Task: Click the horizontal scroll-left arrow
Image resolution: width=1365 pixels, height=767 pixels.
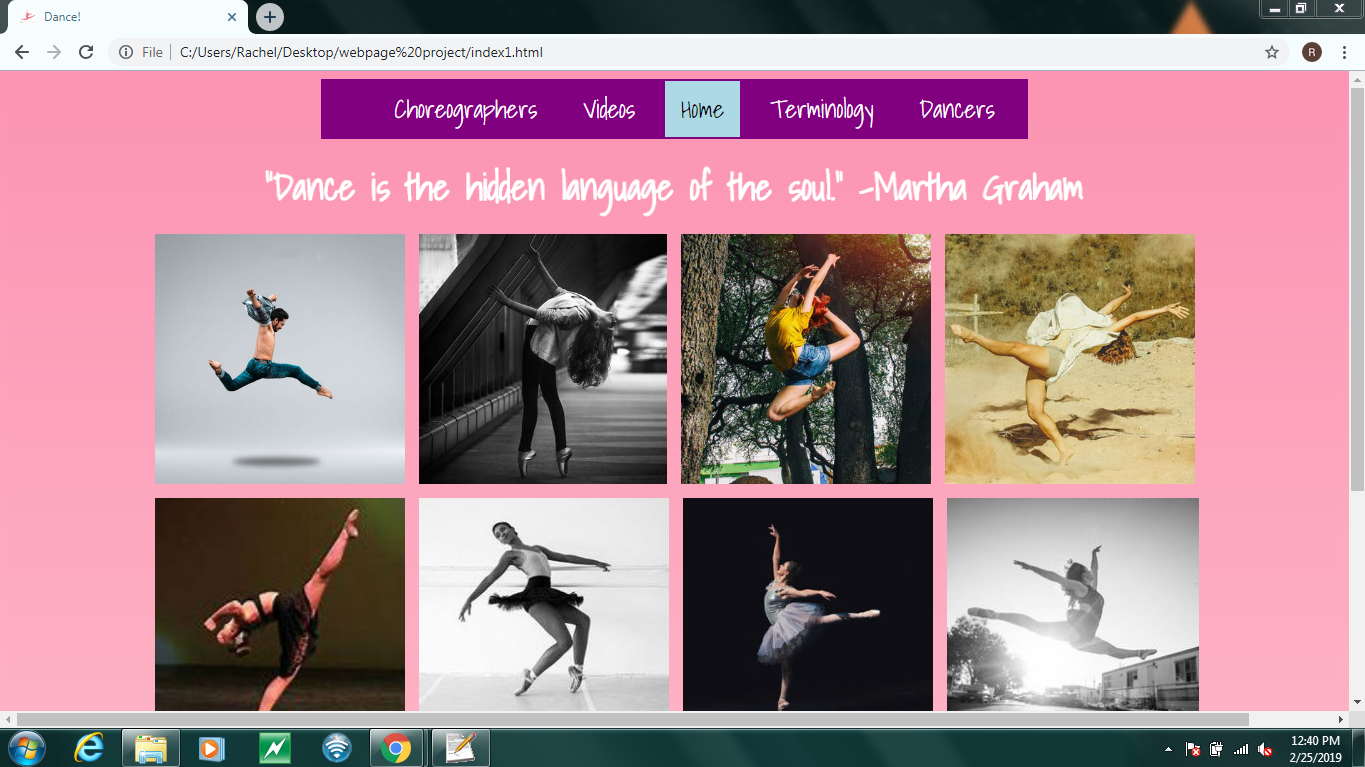Action: (8, 720)
